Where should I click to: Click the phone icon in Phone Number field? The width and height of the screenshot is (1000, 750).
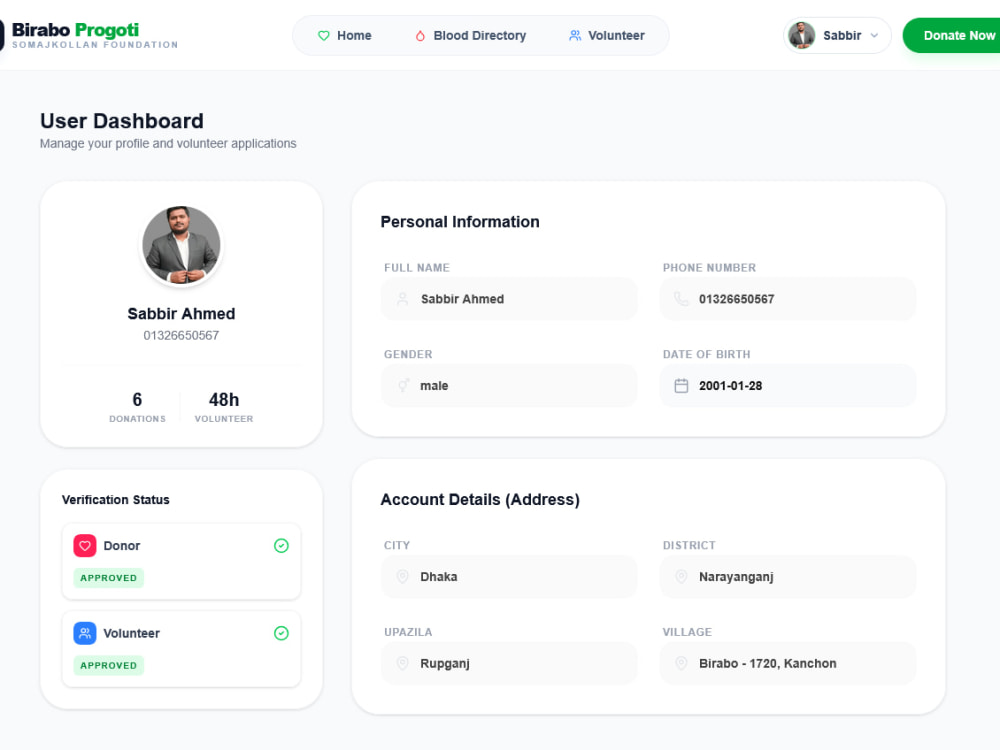click(x=681, y=298)
